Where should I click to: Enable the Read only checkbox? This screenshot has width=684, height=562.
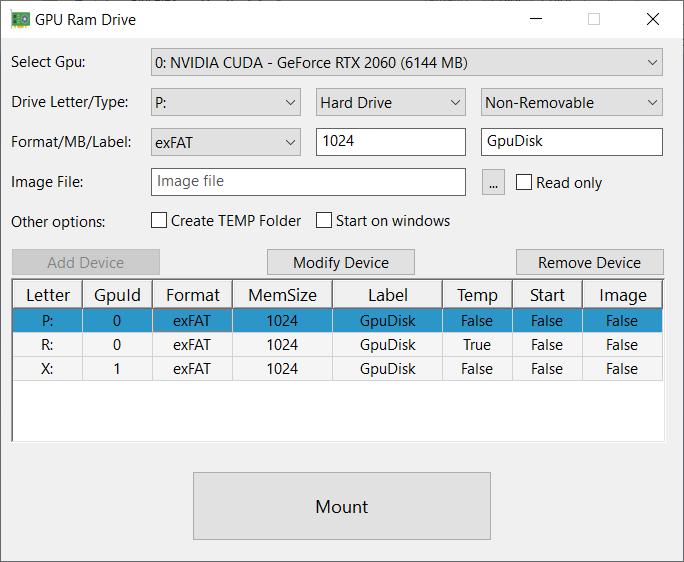(x=524, y=182)
